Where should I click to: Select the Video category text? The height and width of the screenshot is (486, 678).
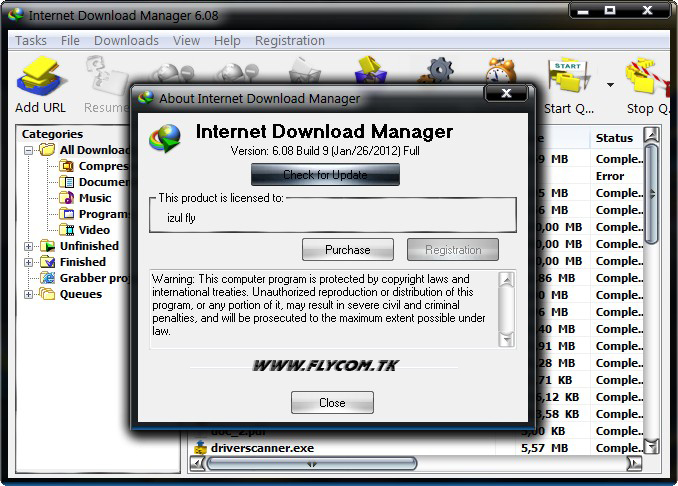pos(94,230)
